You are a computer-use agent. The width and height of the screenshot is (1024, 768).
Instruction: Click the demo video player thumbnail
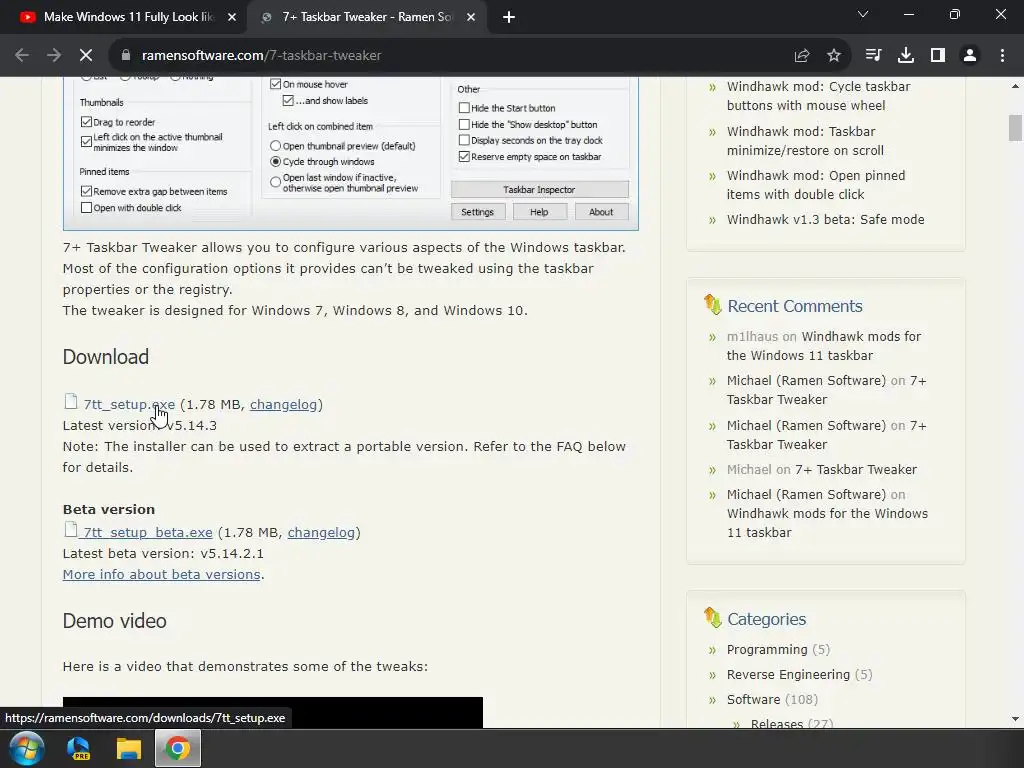(272, 712)
